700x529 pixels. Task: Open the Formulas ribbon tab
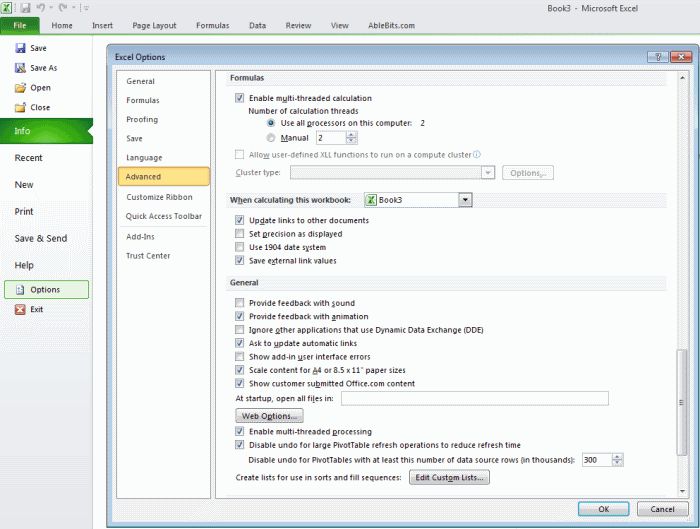click(212, 25)
